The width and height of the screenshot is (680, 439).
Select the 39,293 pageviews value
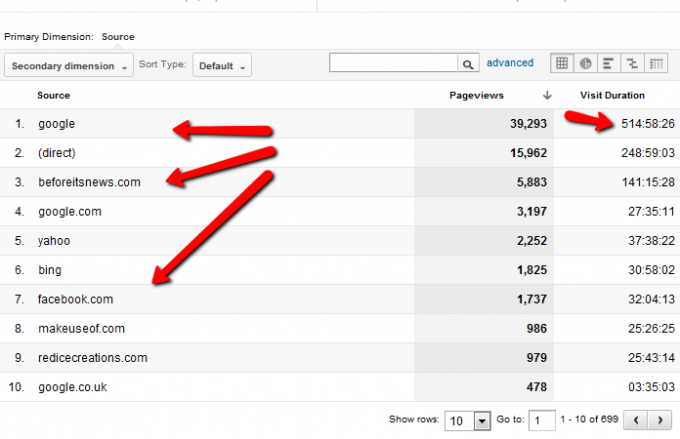click(528, 124)
